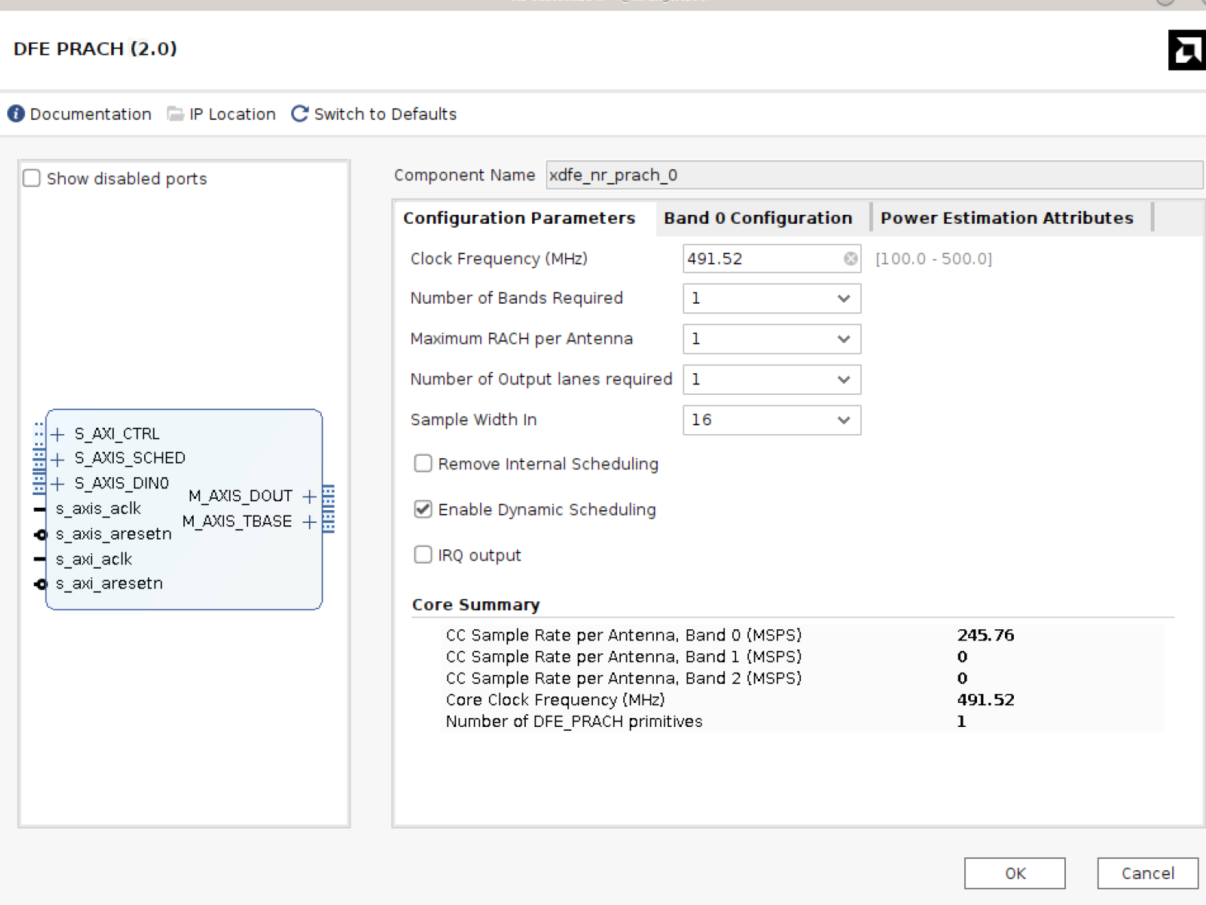Enable Show disabled ports checkbox
Image resolution: width=1206 pixels, height=905 pixels.
click(32, 179)
